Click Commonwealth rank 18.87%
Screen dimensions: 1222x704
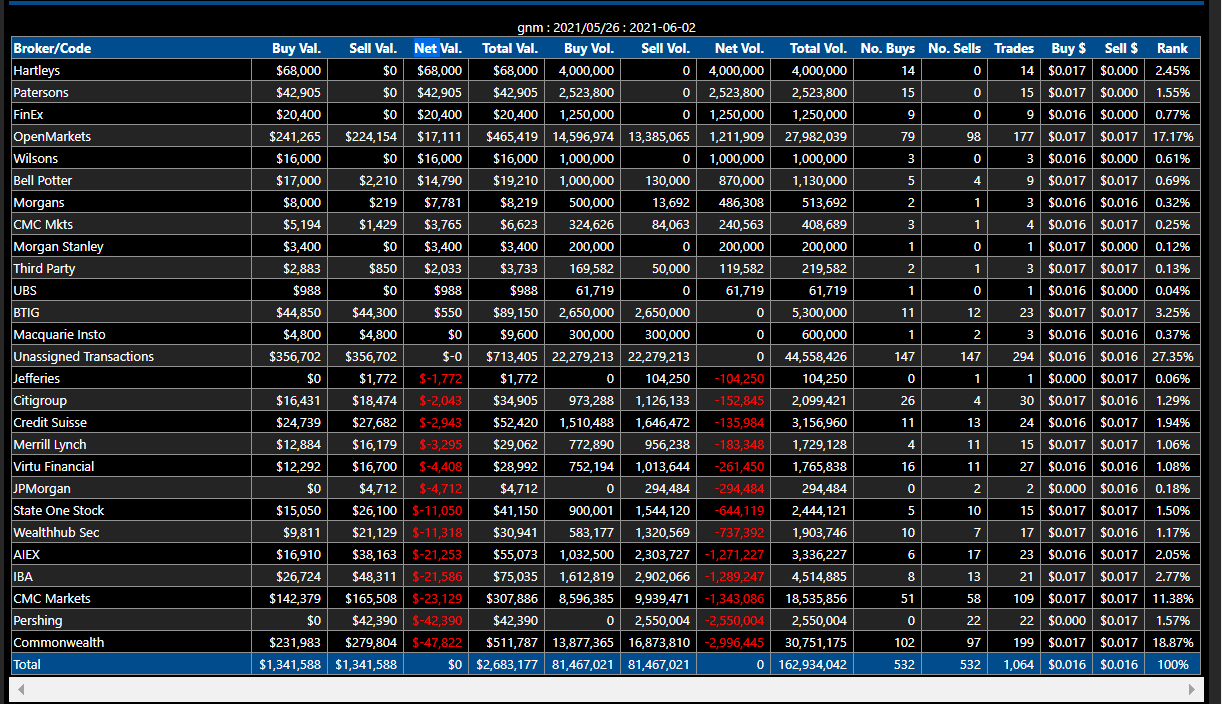click(1171, 642)
